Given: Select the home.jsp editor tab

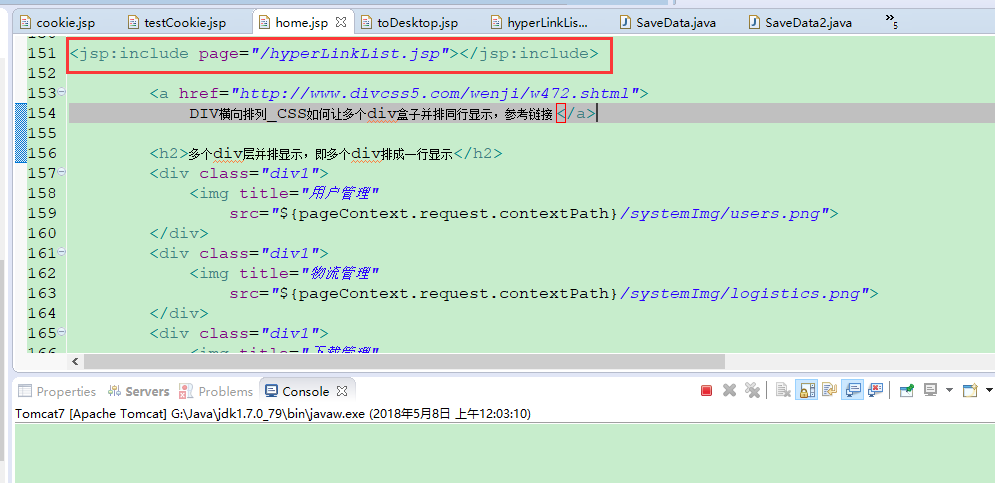Looking at the screenshot, I should point(301,23).
